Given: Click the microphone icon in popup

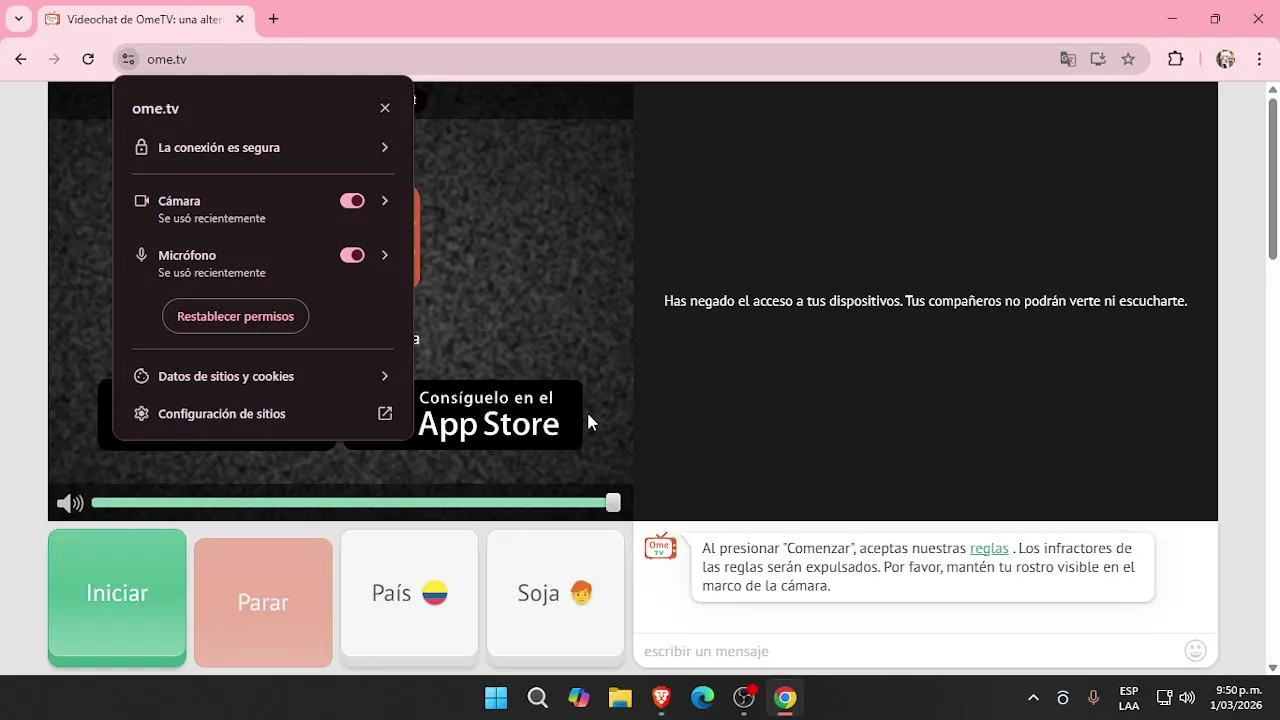Looking at the screenshot, I should (x=142, y=255).
